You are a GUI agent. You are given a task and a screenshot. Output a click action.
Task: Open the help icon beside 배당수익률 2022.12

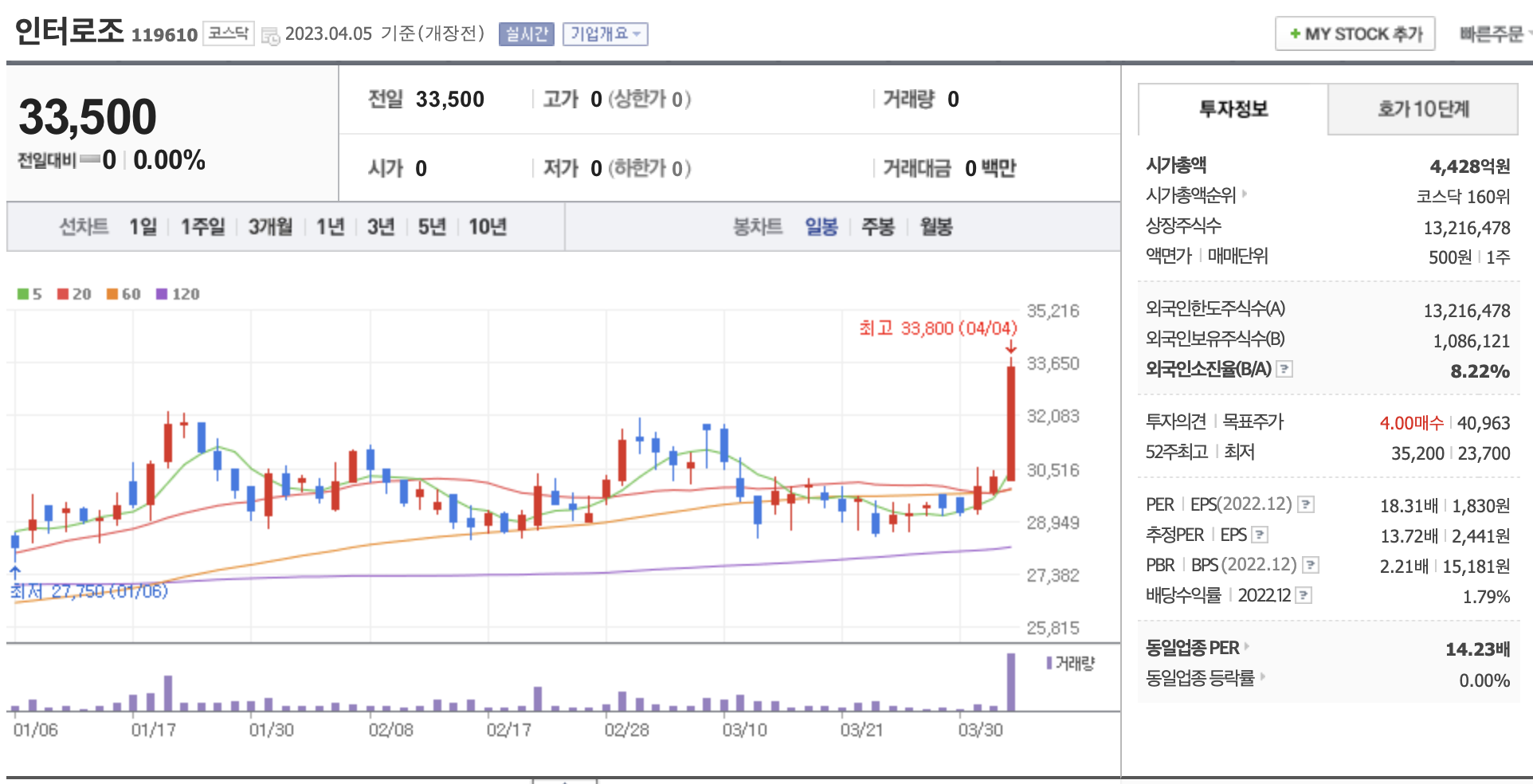point(1303,595)
